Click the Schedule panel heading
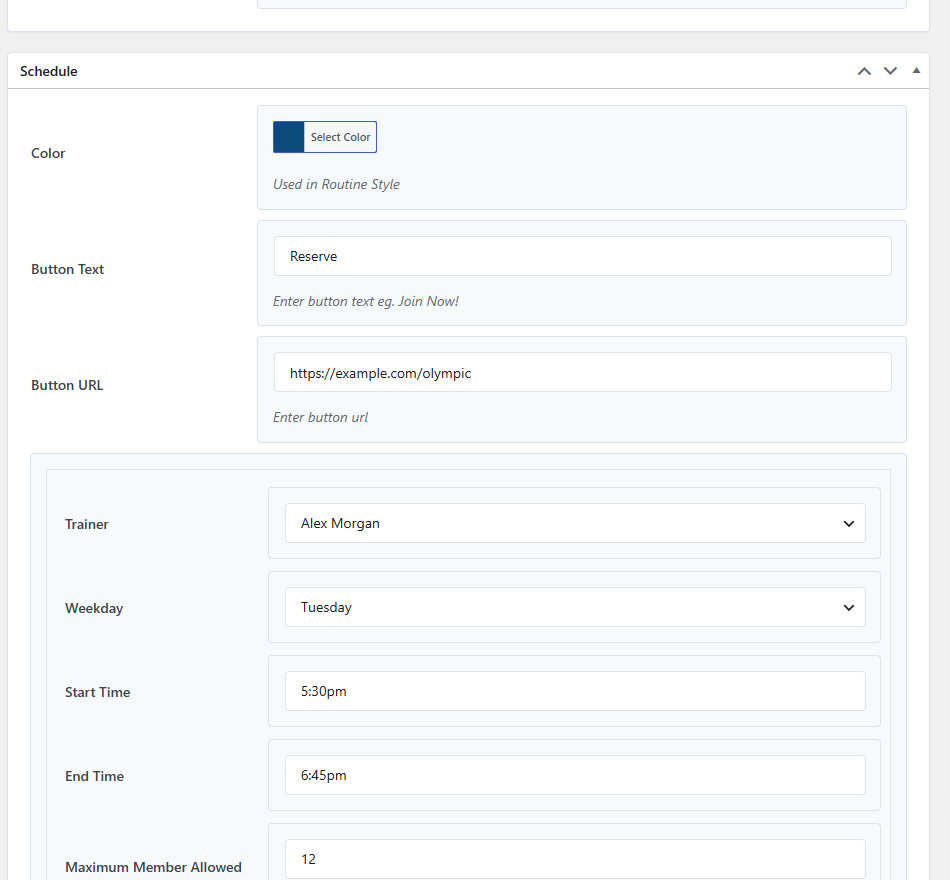This screenshot has height=880, width=950. (48, 72)
